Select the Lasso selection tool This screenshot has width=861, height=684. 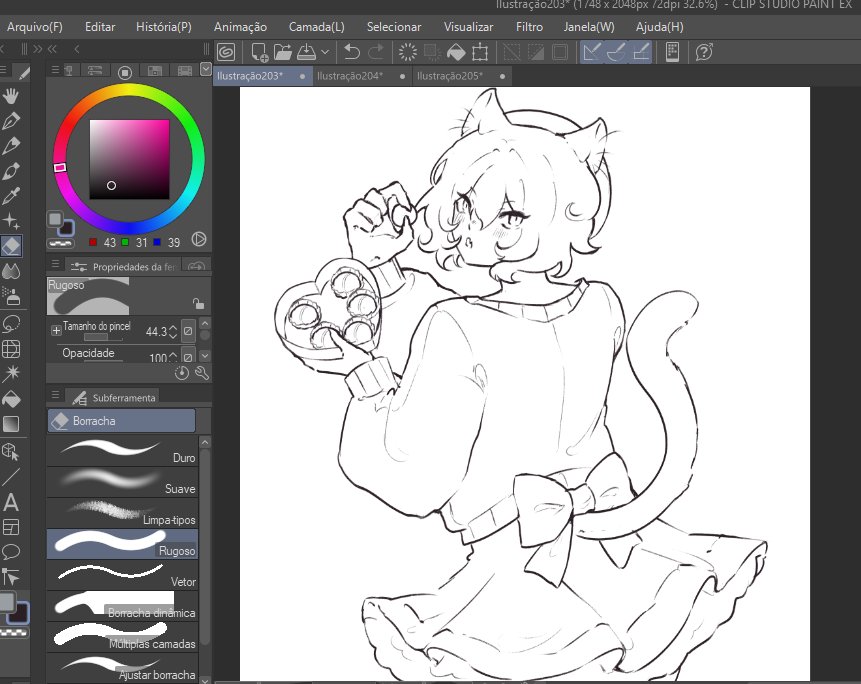click(x=10, y=323)
